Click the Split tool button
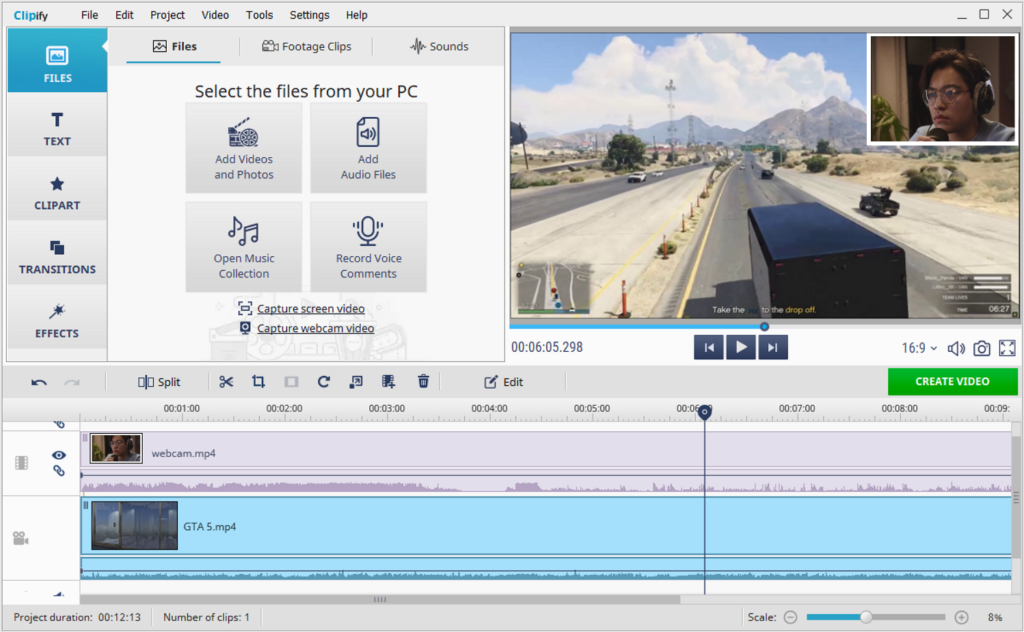This screenshot has width=1024, height=632. (x=159, y=382)
